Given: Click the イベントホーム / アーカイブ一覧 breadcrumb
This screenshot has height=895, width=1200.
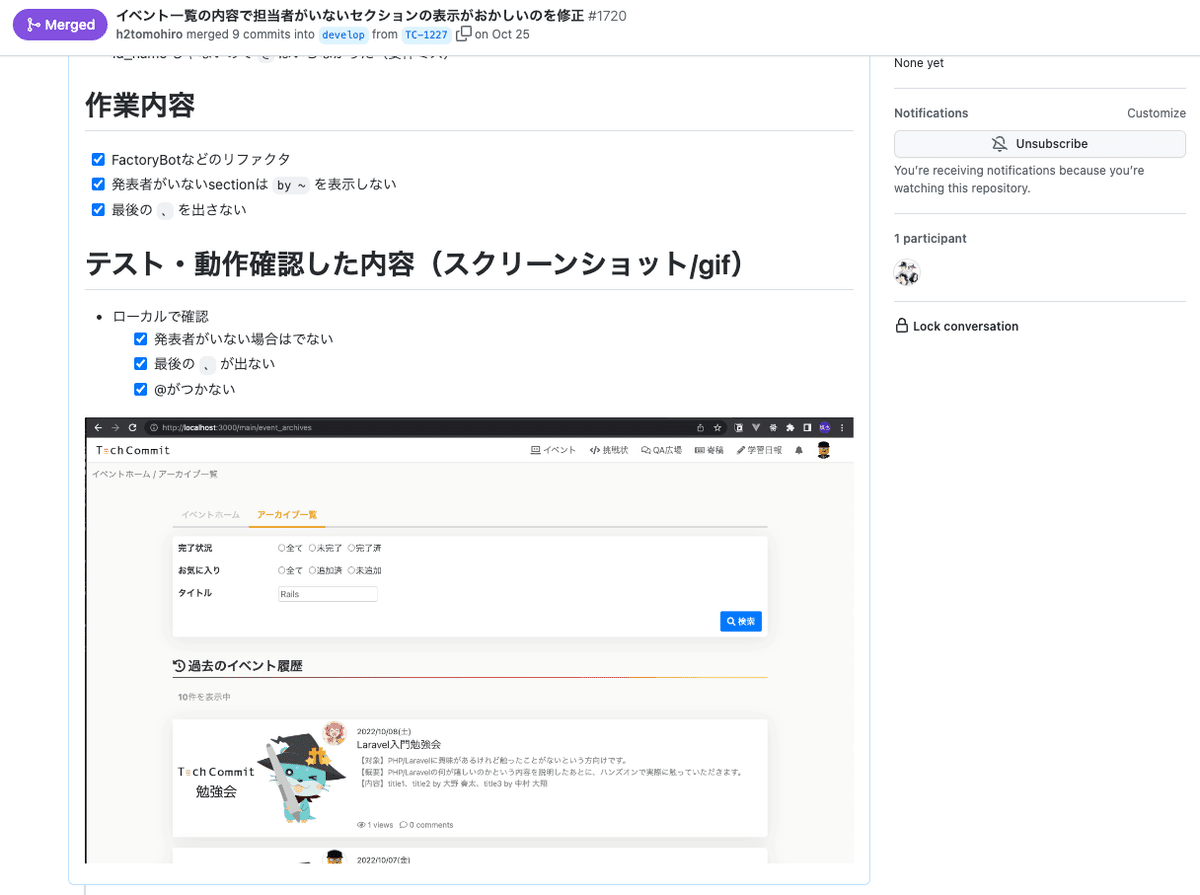Looking at the screenshot, I should pos(154,473).
